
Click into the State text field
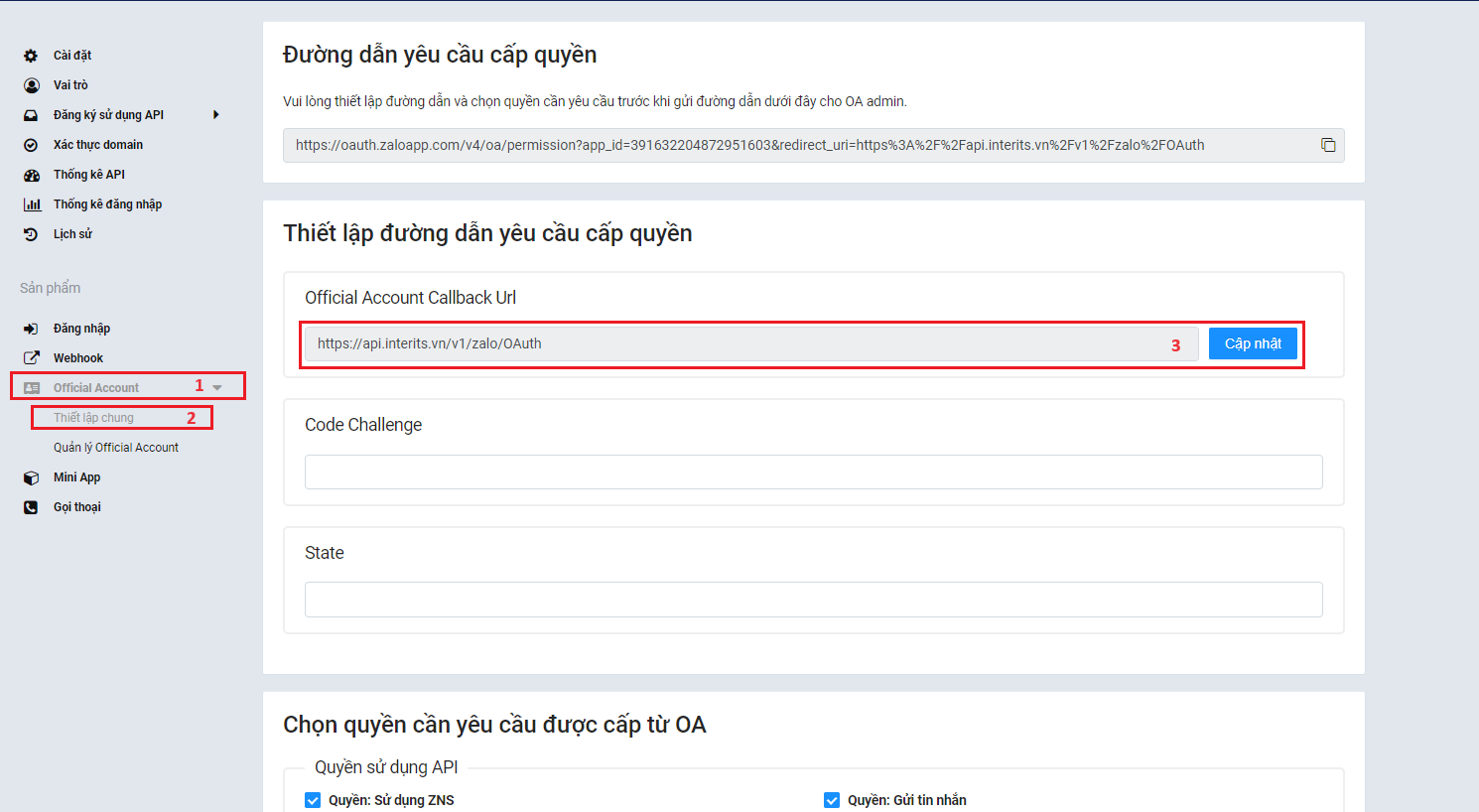click(x=813, y=600)
